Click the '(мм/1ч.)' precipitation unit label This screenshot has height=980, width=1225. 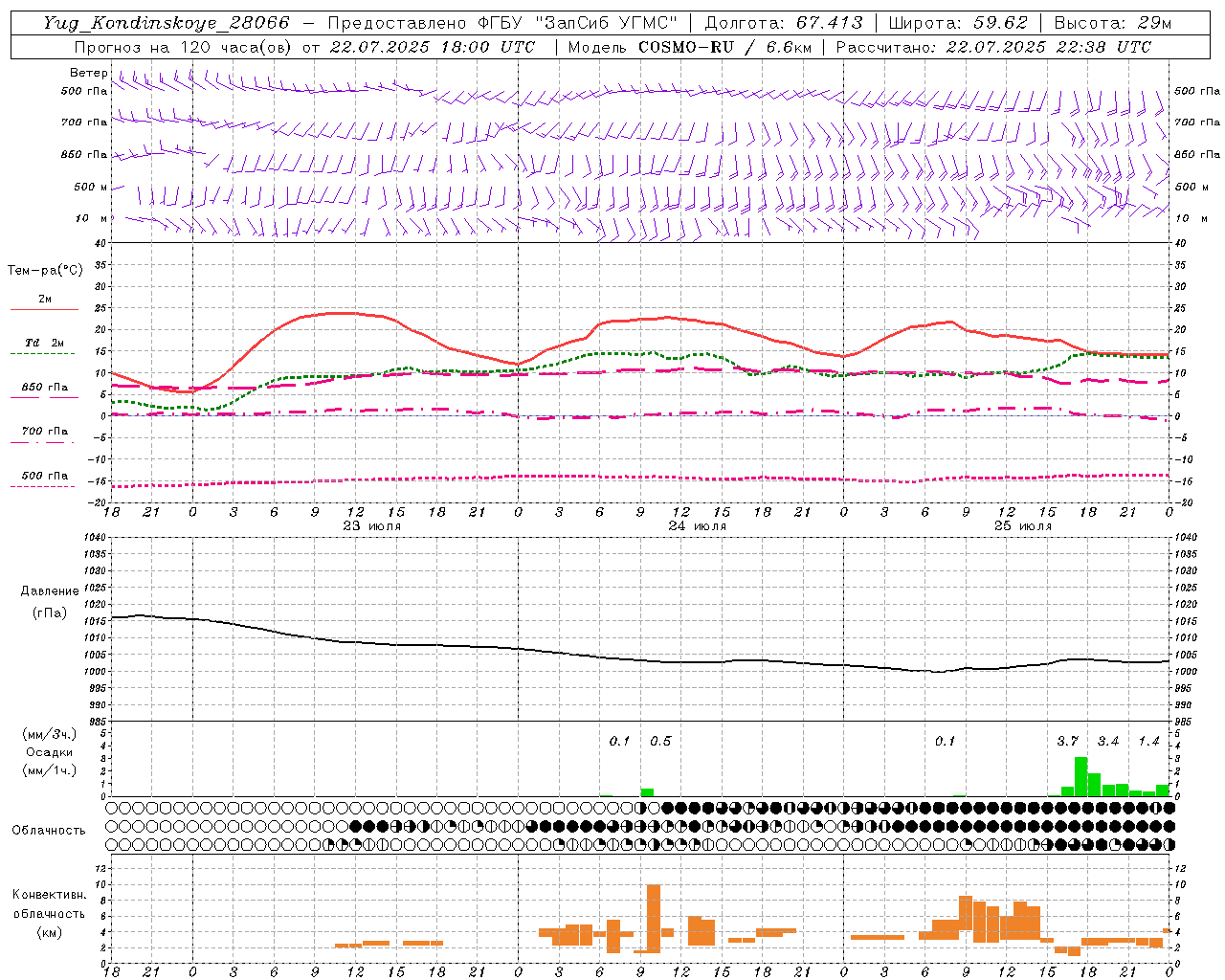tap(50, 770)
